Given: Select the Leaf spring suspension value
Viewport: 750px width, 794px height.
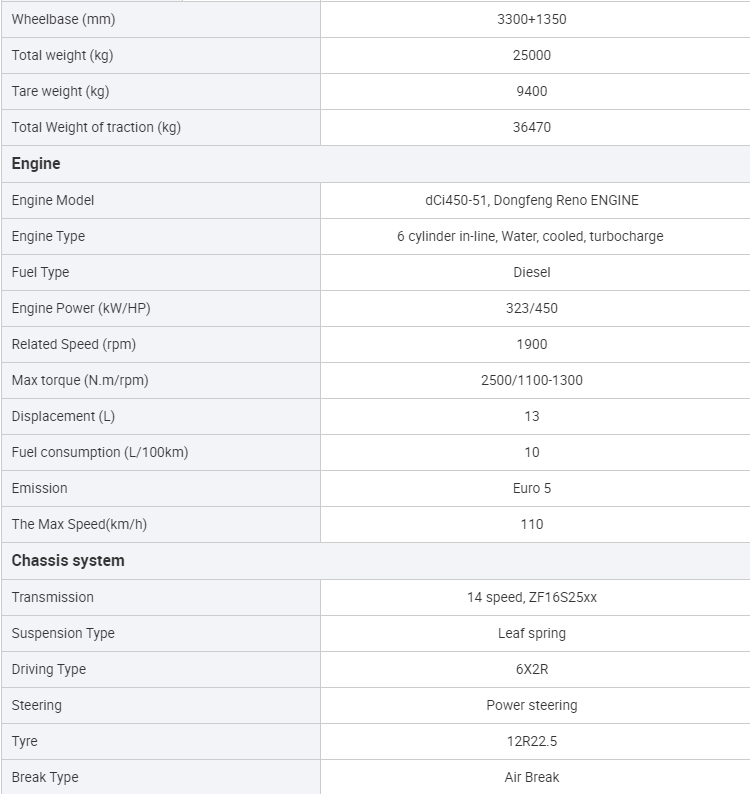Looking at the screenshot, I should click(x=531, y=633).
